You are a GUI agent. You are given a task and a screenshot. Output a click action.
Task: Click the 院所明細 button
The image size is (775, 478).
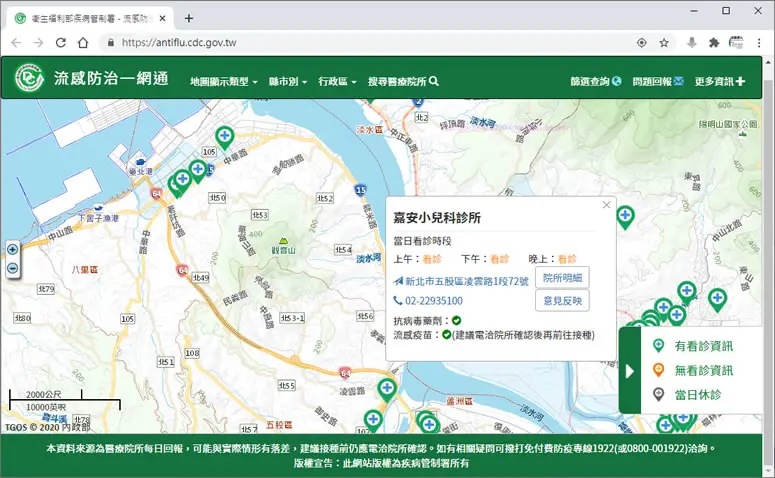(x=562, y=278)
